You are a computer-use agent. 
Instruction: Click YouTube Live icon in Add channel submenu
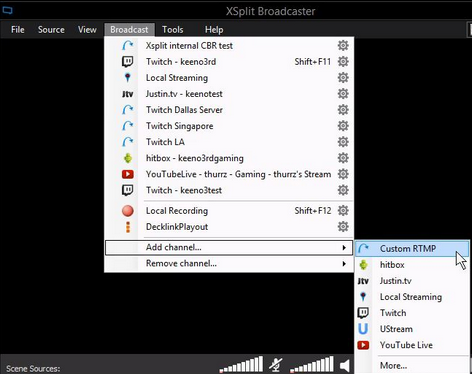[x=363, y=345]
